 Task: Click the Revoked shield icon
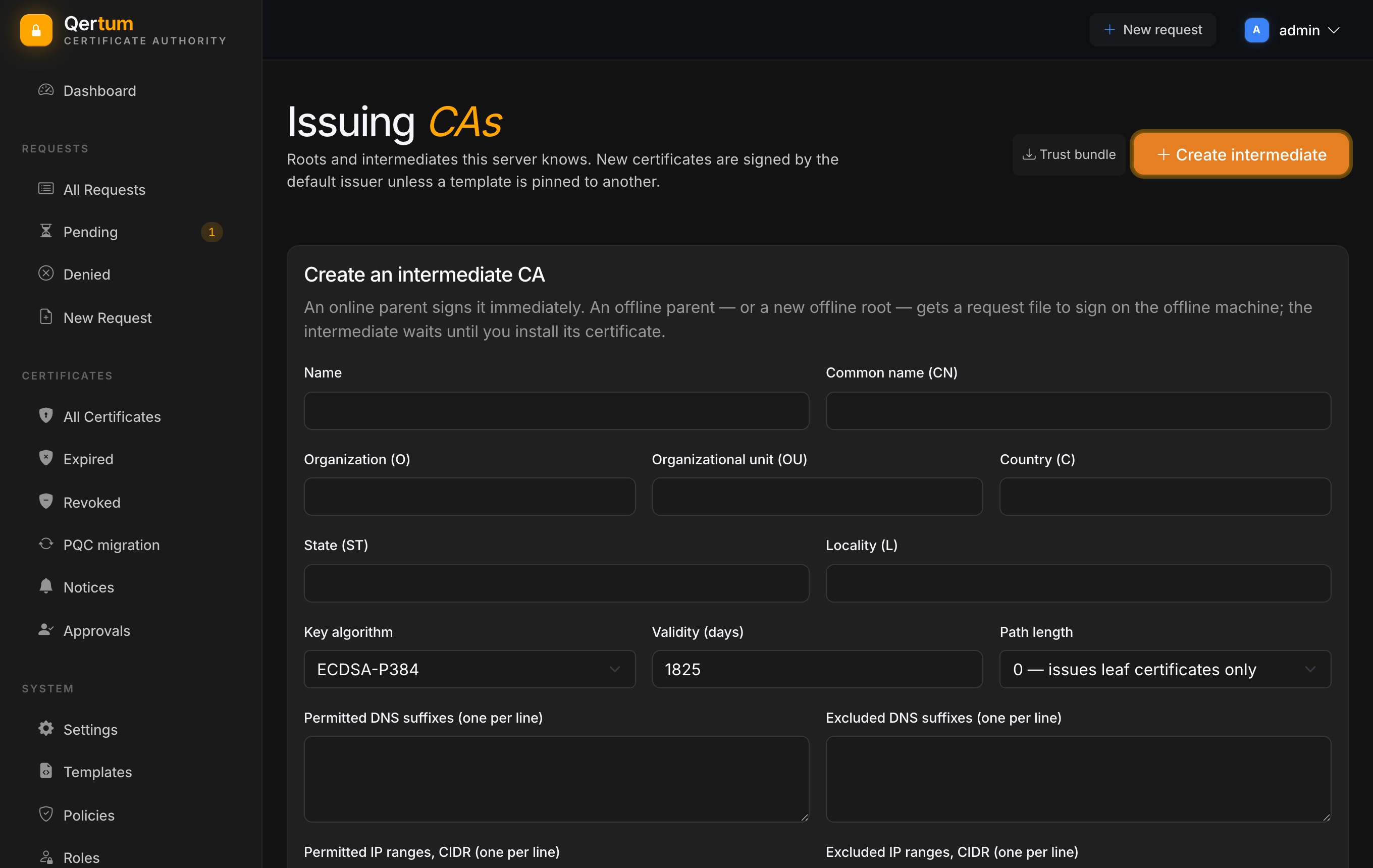[x=45, y=502]
